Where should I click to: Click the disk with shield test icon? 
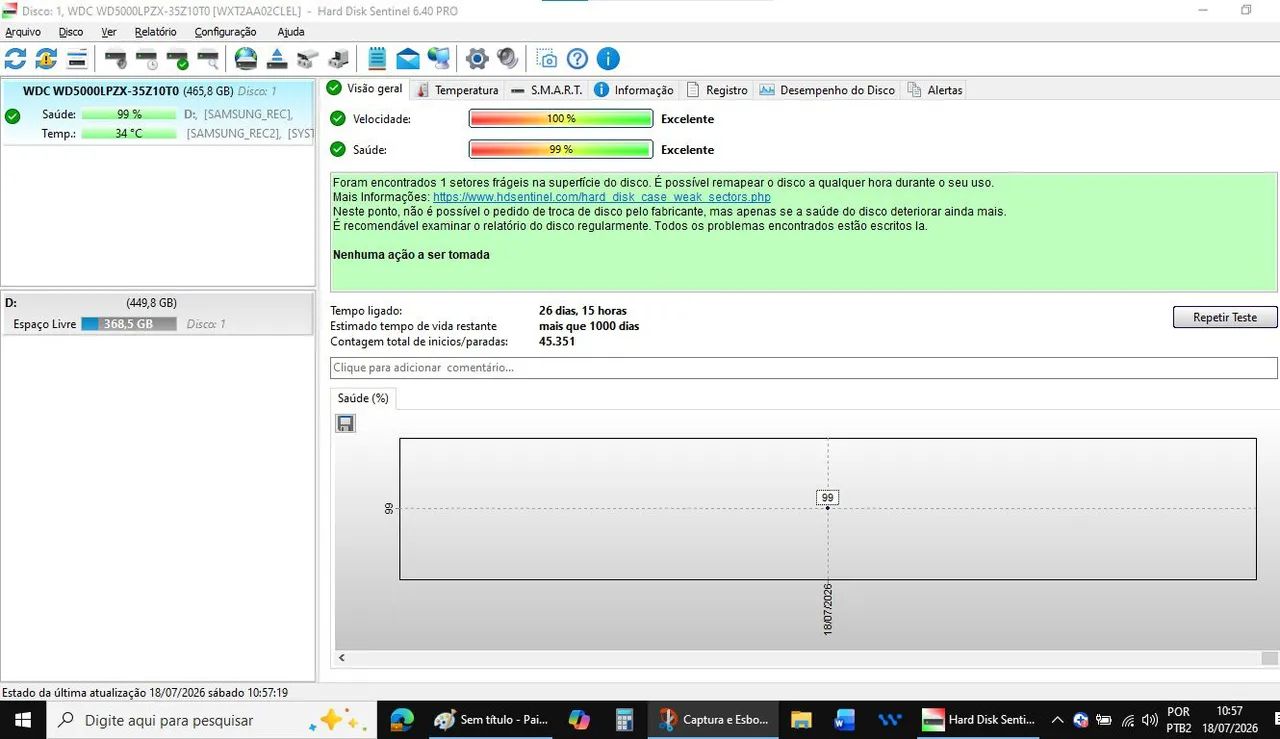pyautogui.click(x=116, y=59)
